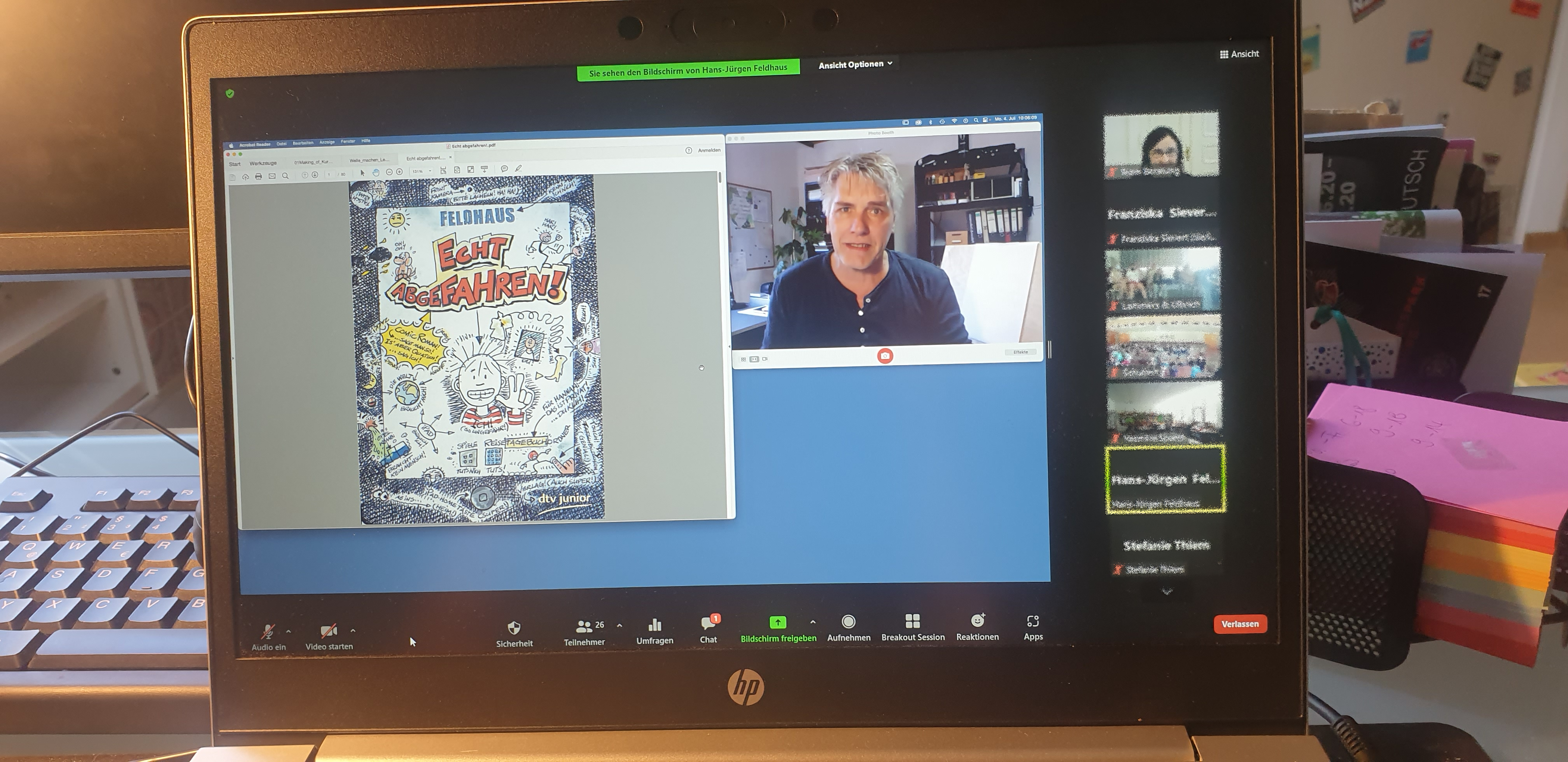Viewport: 1568px width, 762px height.
Task: Expand the participant list chevron below thumbnails
Action: (1167, 591)
